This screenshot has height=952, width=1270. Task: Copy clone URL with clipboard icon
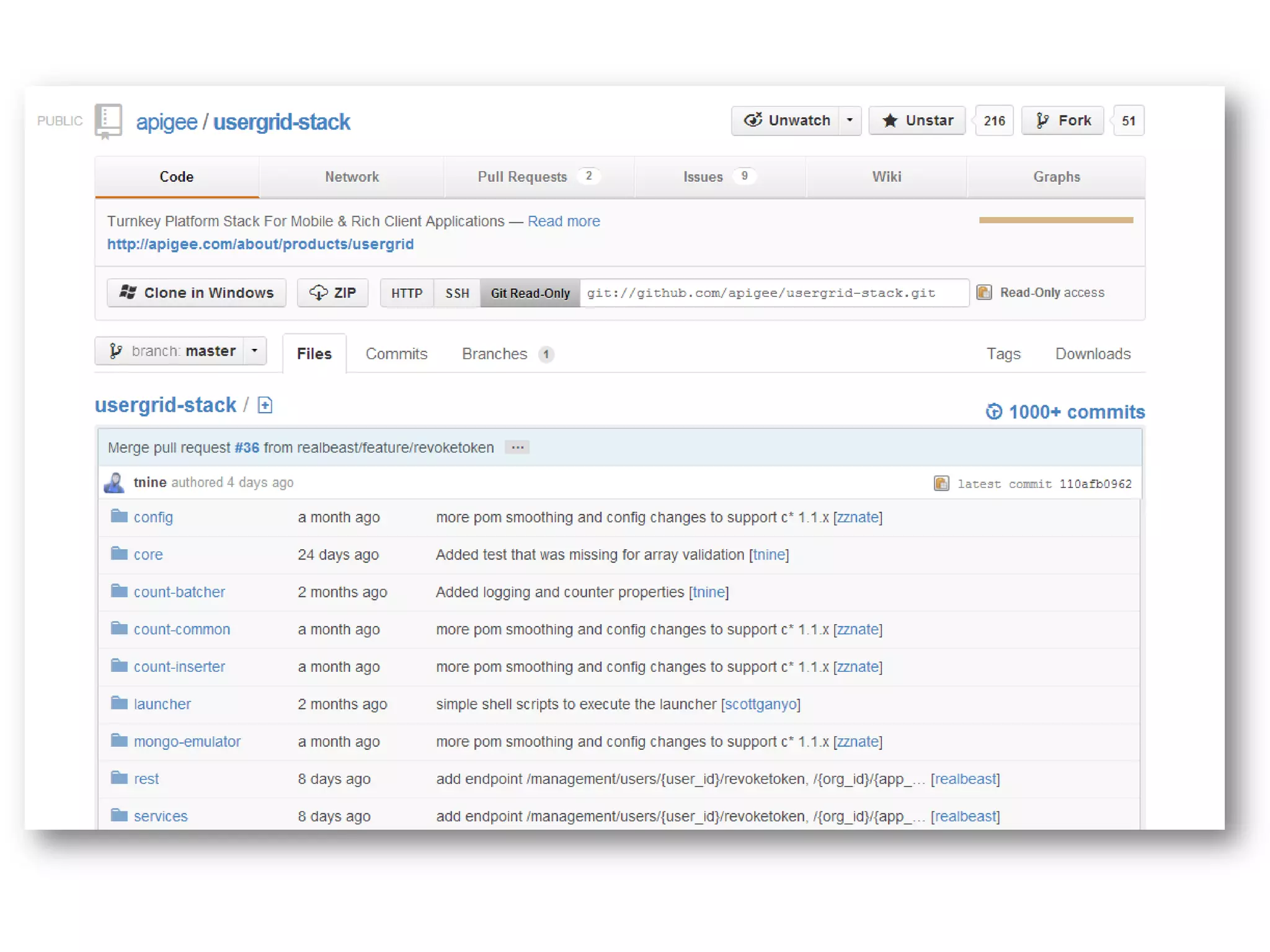[984, 293]
